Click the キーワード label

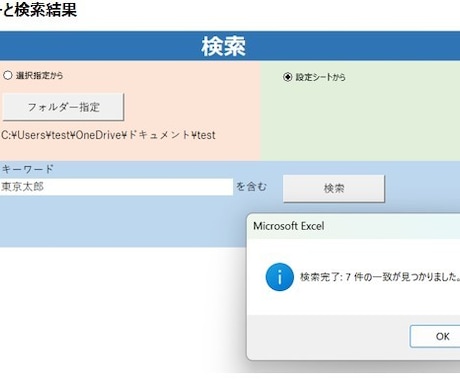point(27,169)
